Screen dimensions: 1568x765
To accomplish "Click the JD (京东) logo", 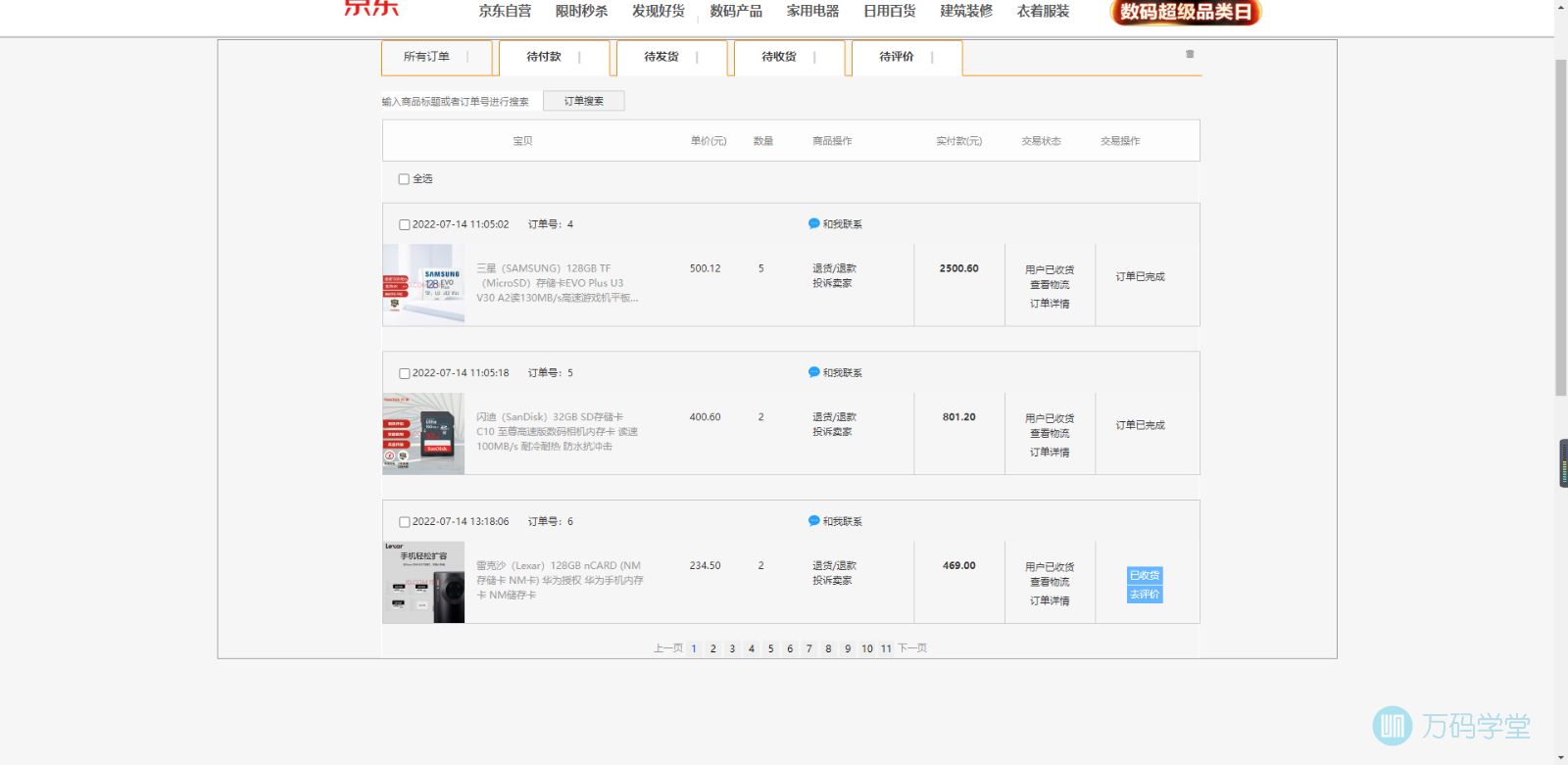I will click(x=371, y=8).
